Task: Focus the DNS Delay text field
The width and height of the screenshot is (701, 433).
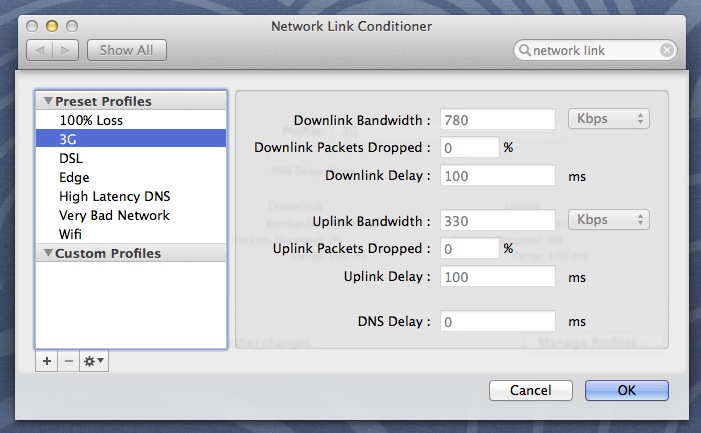Action: [497, 322]
